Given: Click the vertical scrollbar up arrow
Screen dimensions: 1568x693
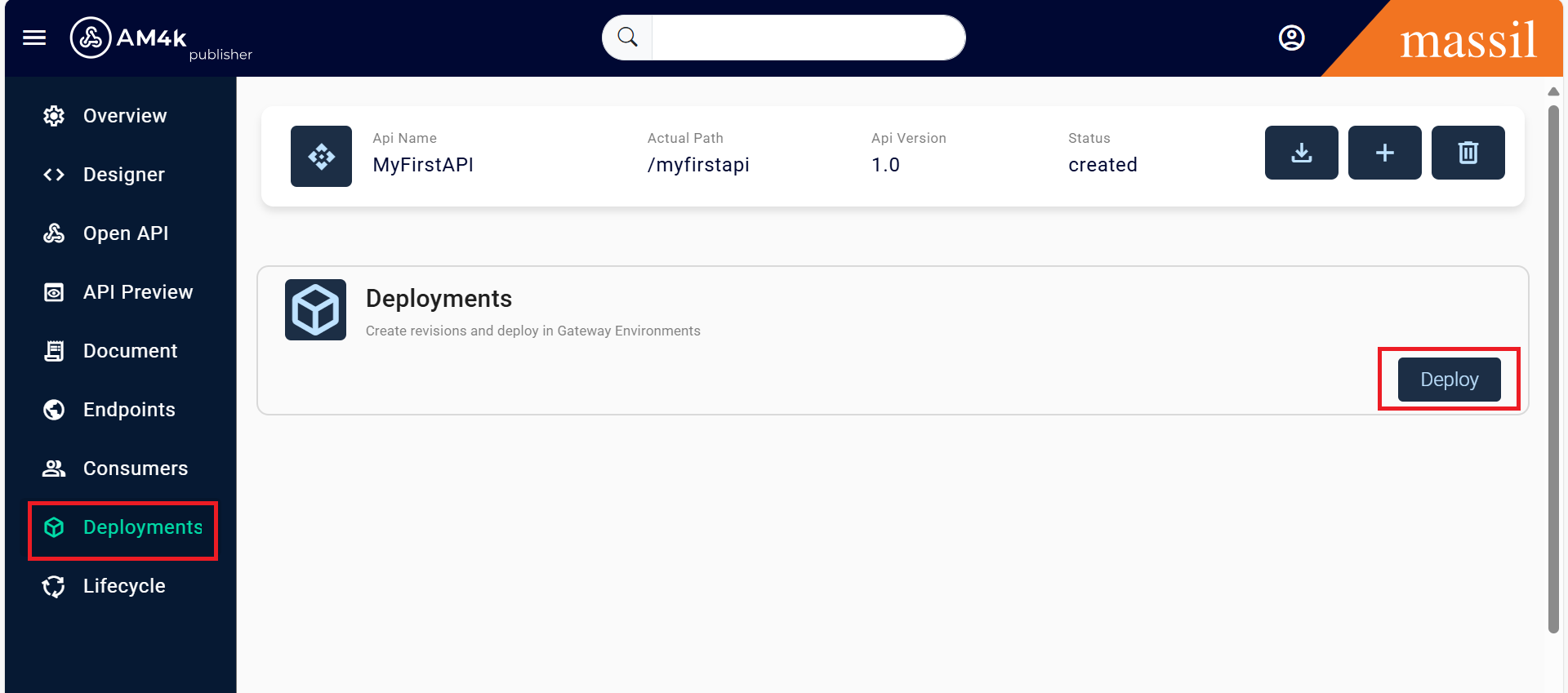Looking at the screenshot, I should [x=1553, y=91].
